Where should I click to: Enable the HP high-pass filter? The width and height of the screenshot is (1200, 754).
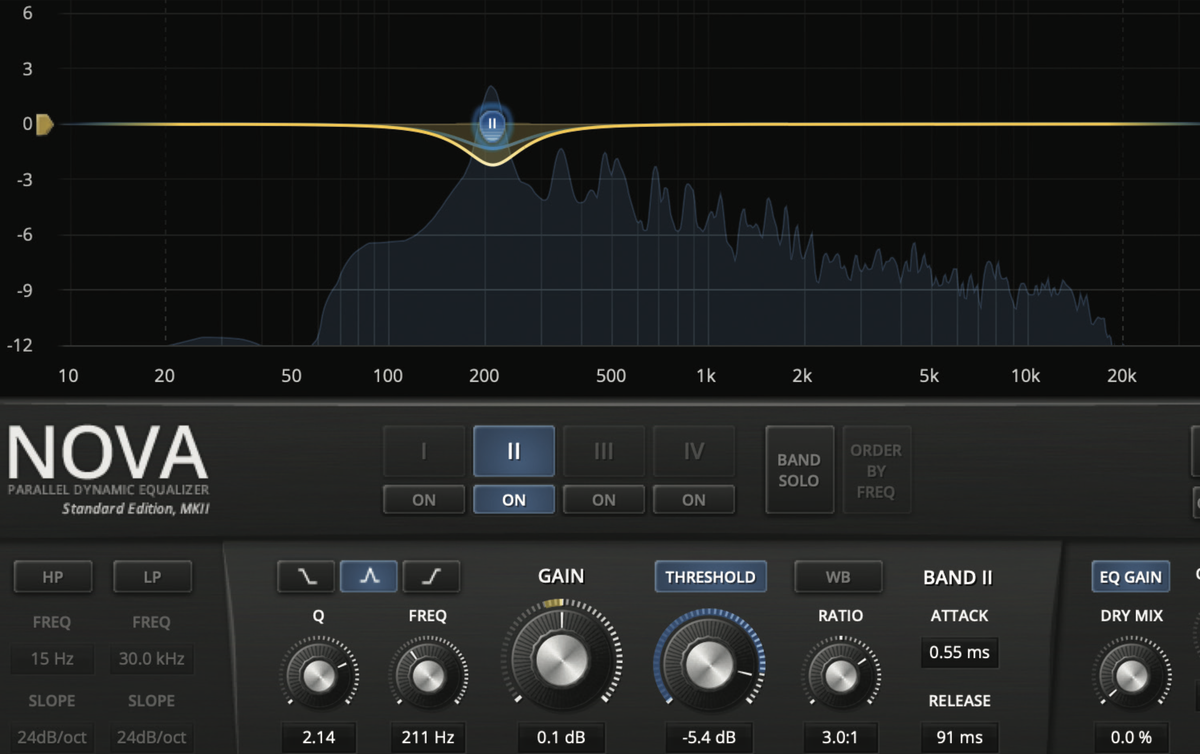point(53,576)
